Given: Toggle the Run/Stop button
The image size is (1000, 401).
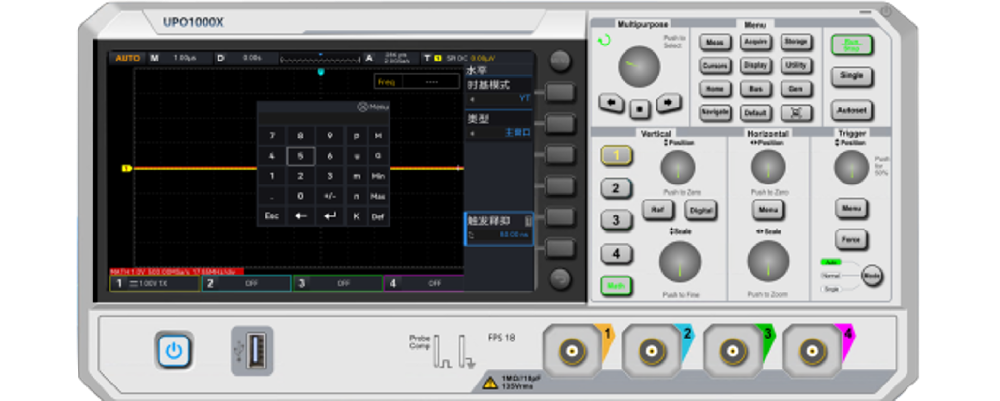Looking at the screenshot, I should click(x=851, y=44).
